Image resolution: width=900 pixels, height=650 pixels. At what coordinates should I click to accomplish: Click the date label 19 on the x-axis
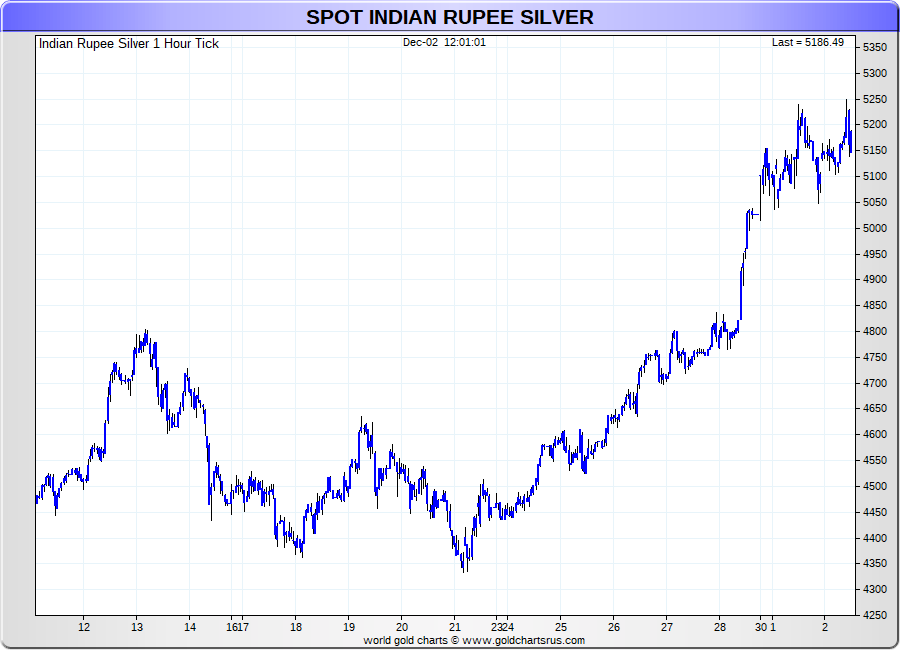(349, 627)
